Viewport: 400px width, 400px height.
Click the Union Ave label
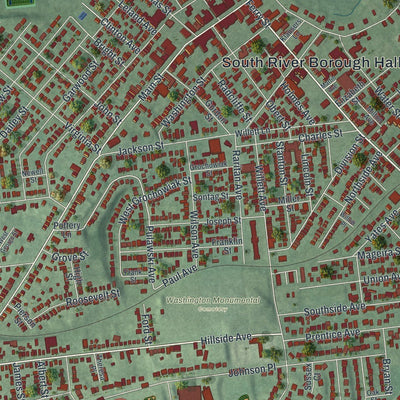pyautogui.click(x=382, y=279)
